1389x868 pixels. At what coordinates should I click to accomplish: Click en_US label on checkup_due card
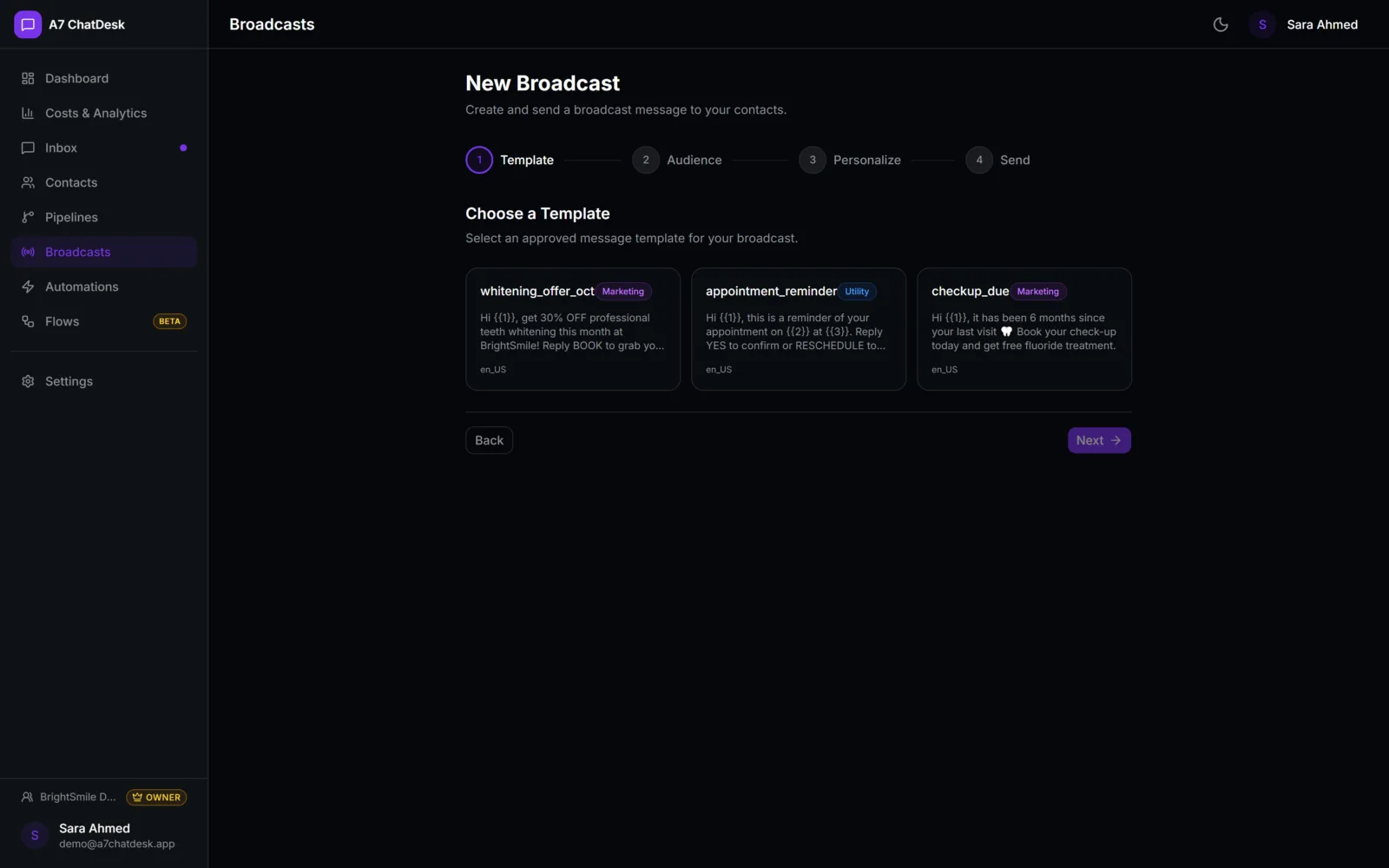pos(945,370)
